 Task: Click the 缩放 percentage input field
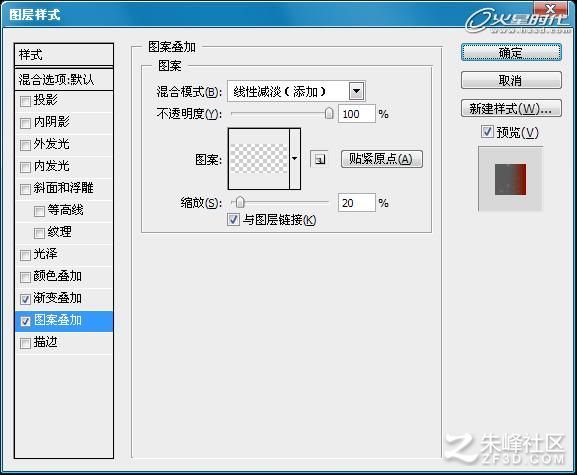tap(357, 202)
